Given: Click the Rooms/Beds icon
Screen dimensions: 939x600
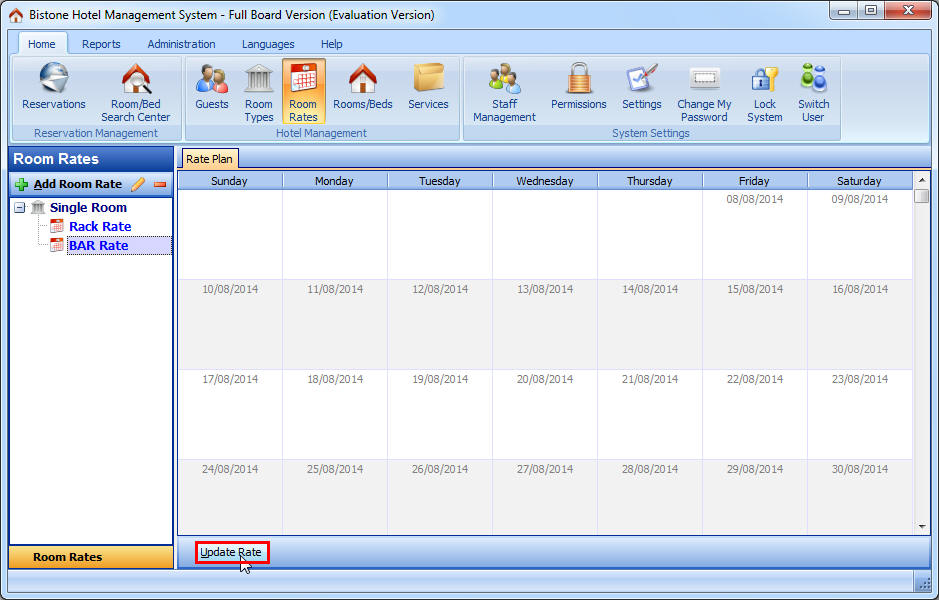Looking at the screenshot, I should pos(362,85).
